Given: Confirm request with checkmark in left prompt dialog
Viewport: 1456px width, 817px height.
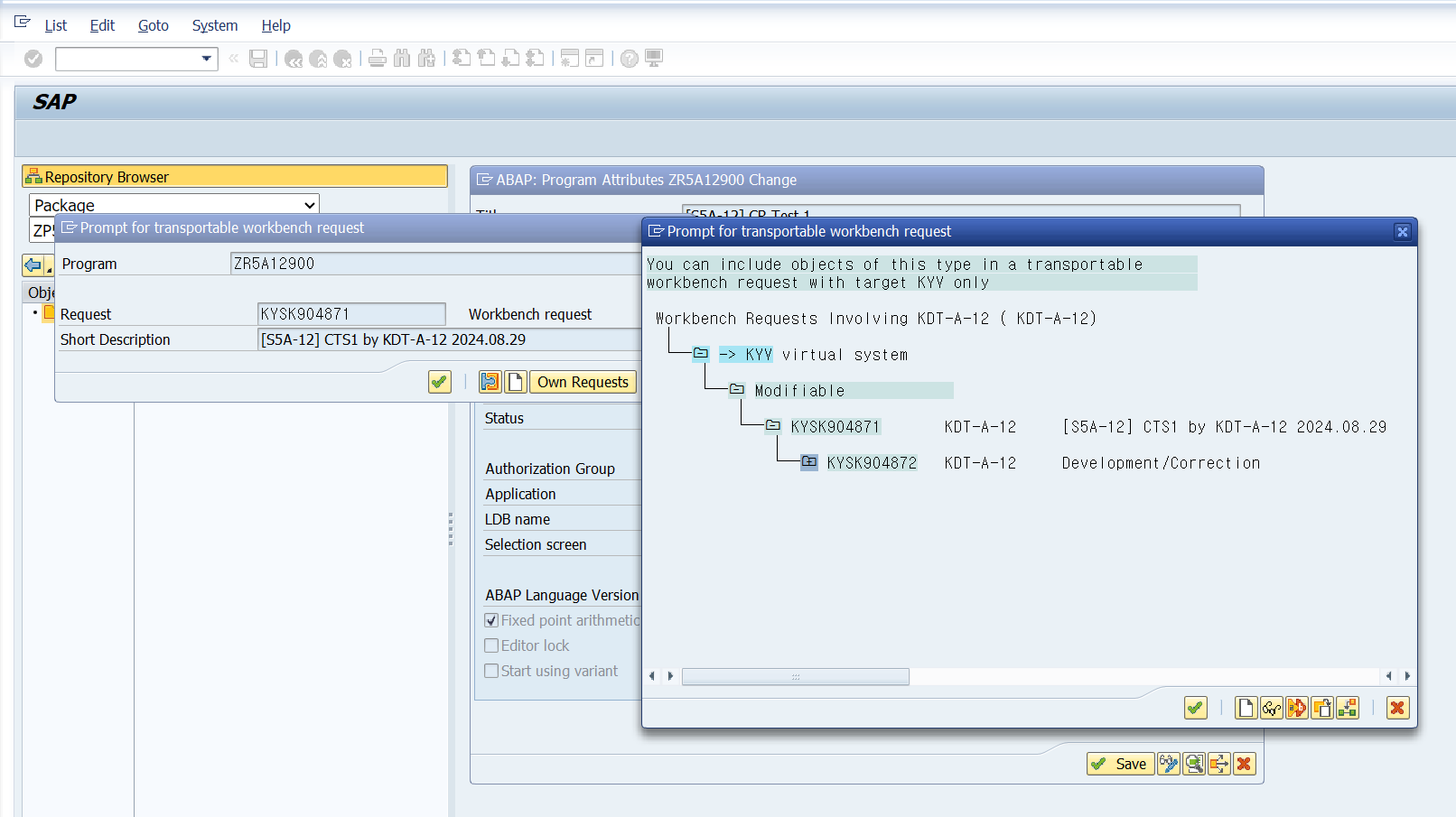Looking at the screenshot, I should pos(440,382).
